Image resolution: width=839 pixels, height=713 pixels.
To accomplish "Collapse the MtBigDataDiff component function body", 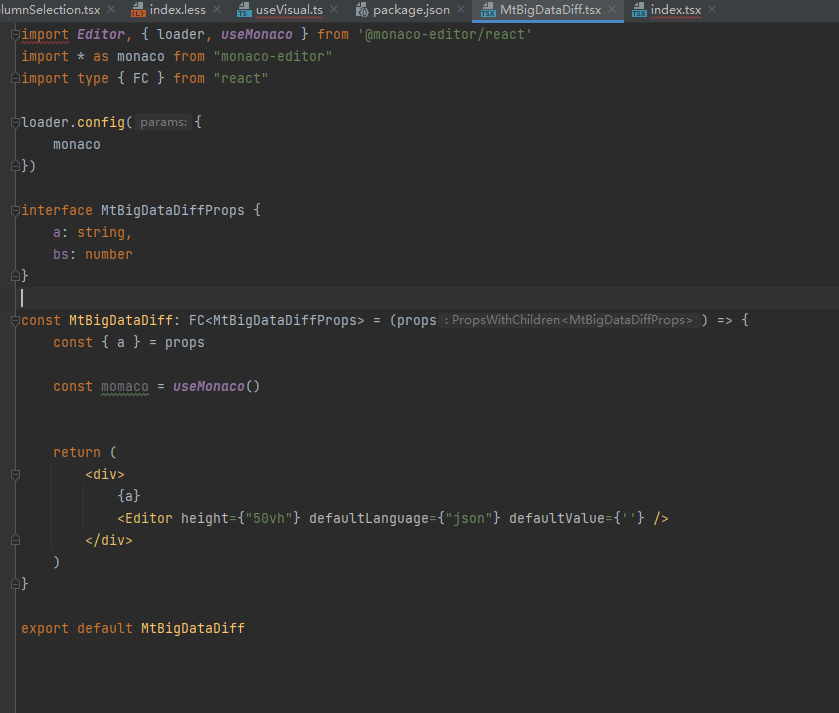I will [14, 320].
